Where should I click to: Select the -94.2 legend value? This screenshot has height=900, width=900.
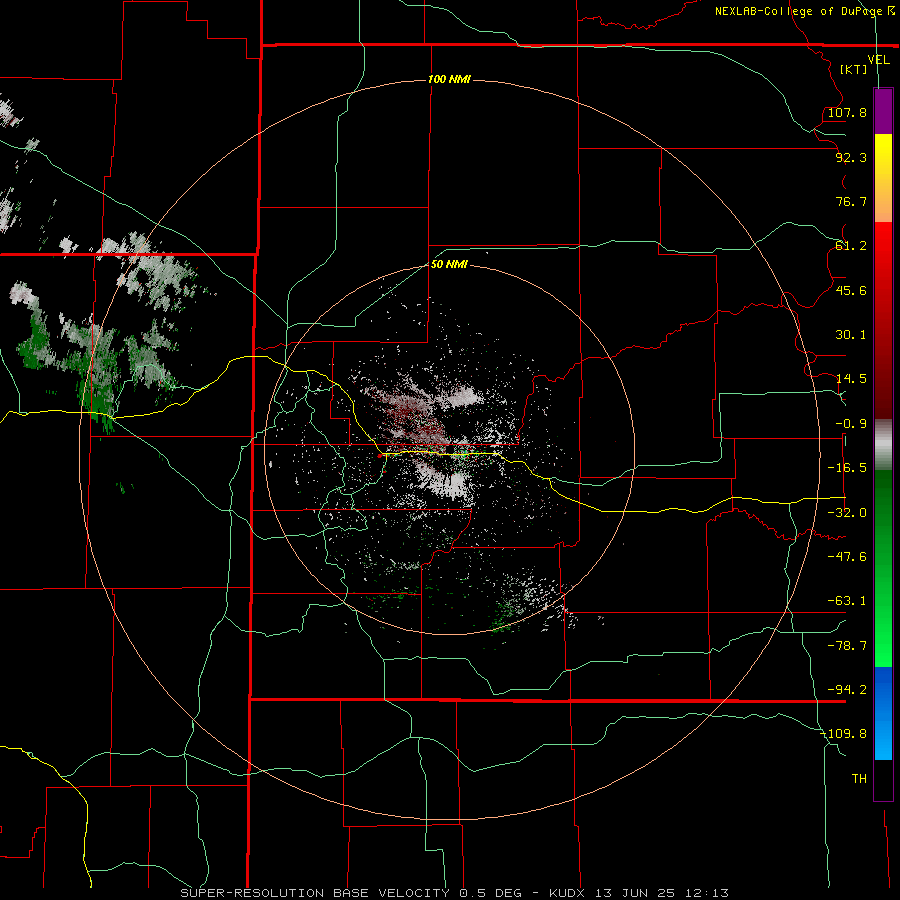847,690
